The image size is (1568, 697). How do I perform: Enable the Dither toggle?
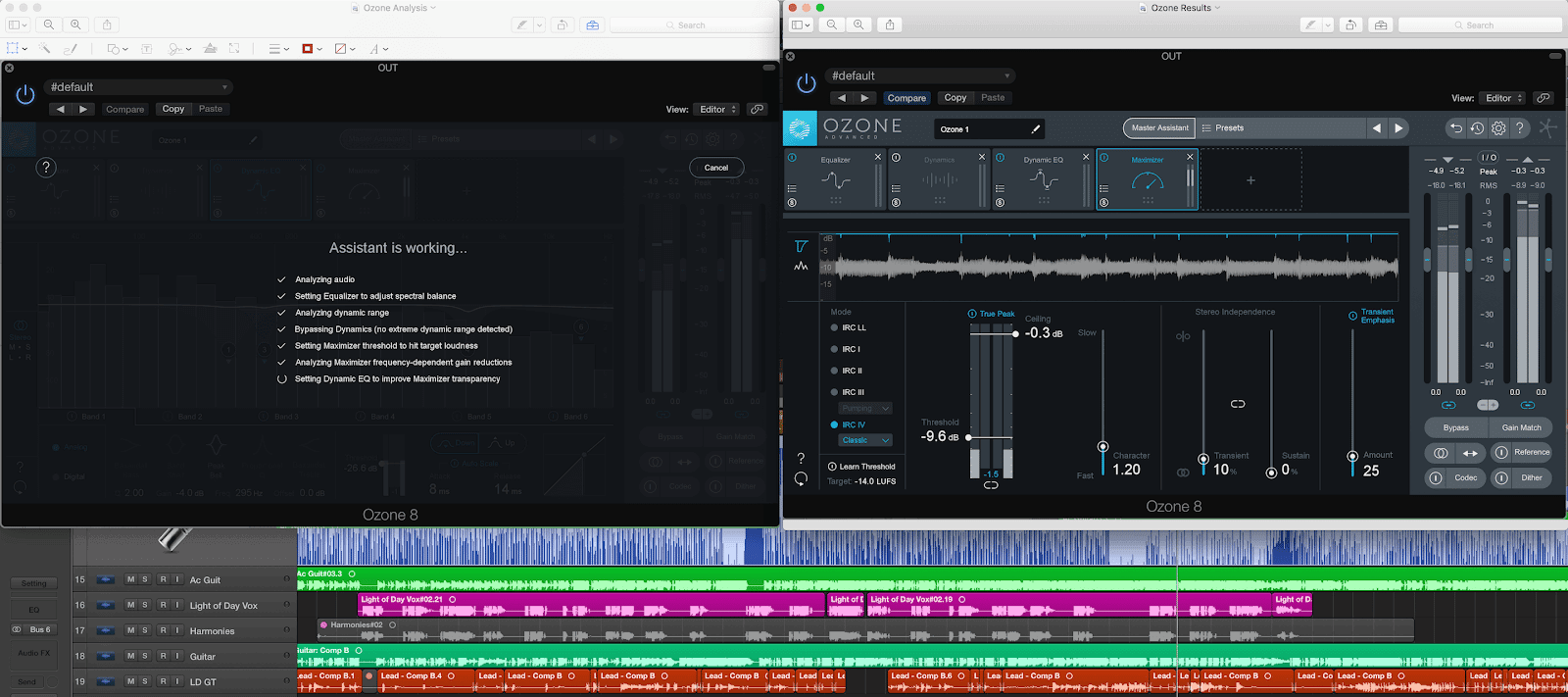(x=1501, y=477)
